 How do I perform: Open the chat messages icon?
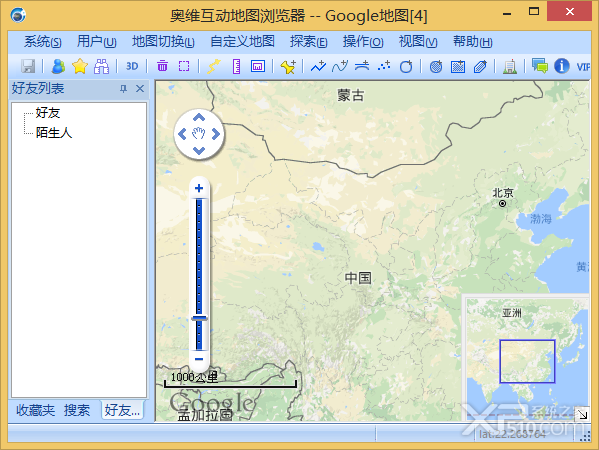(540, 66)
